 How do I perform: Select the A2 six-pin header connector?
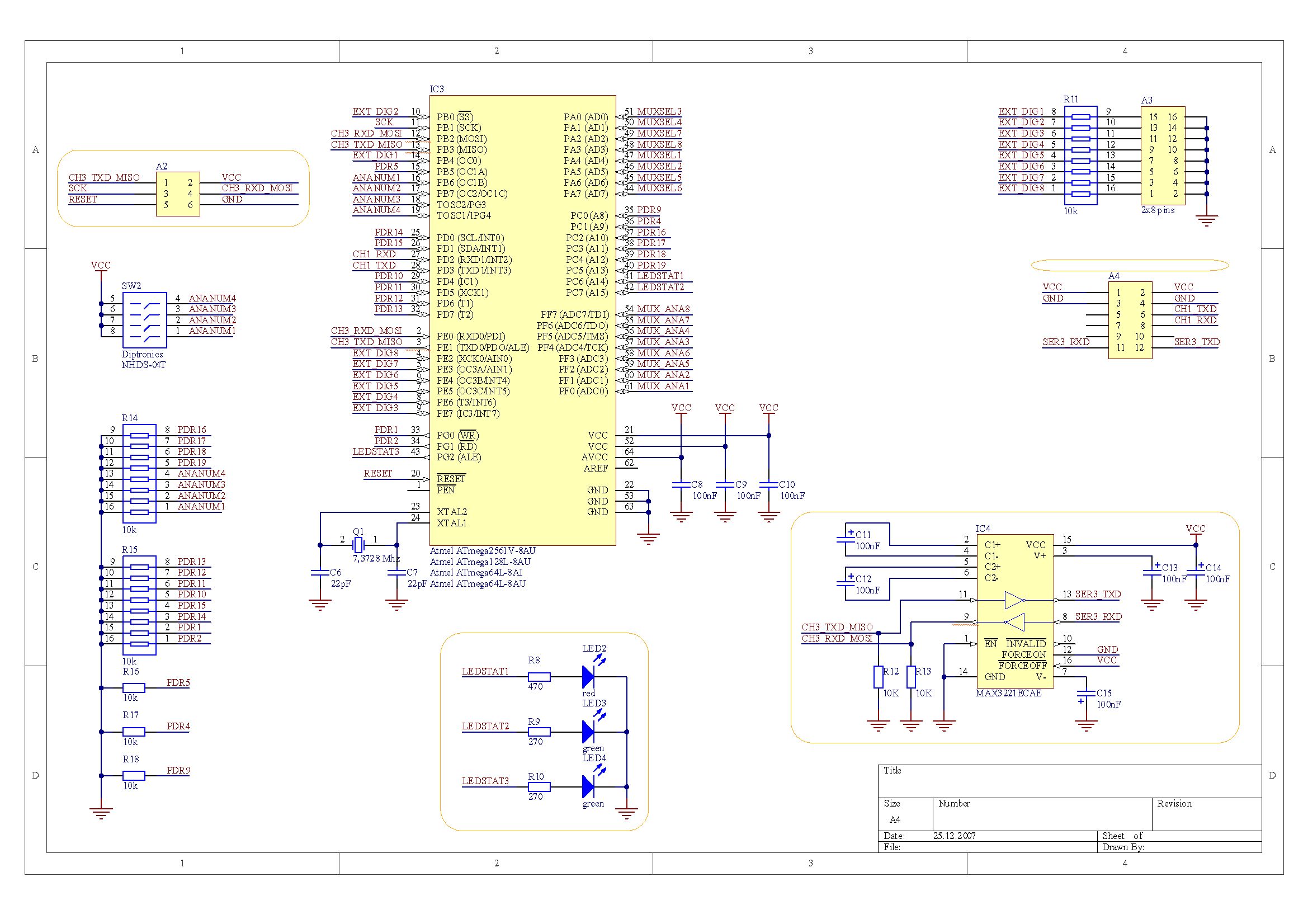178,194
